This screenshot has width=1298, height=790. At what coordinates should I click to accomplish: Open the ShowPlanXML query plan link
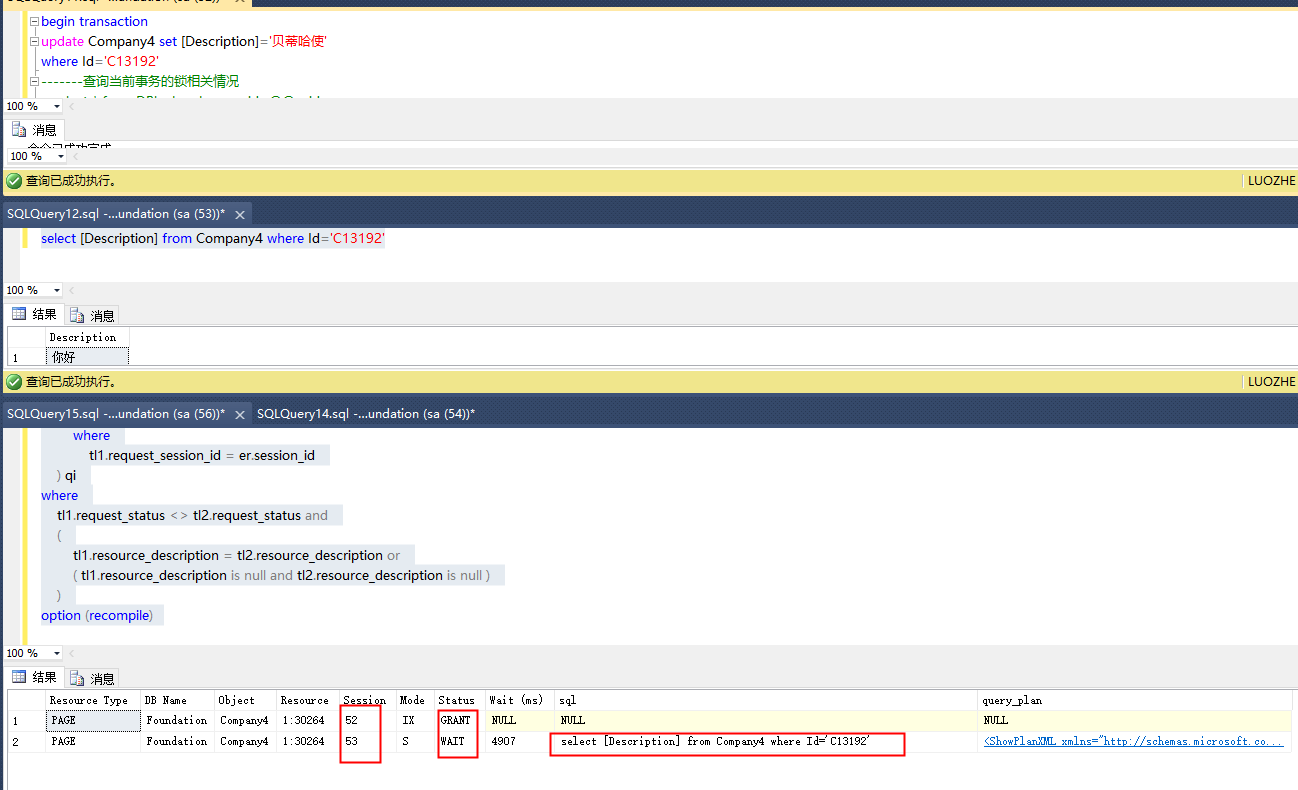(1134, 742)
